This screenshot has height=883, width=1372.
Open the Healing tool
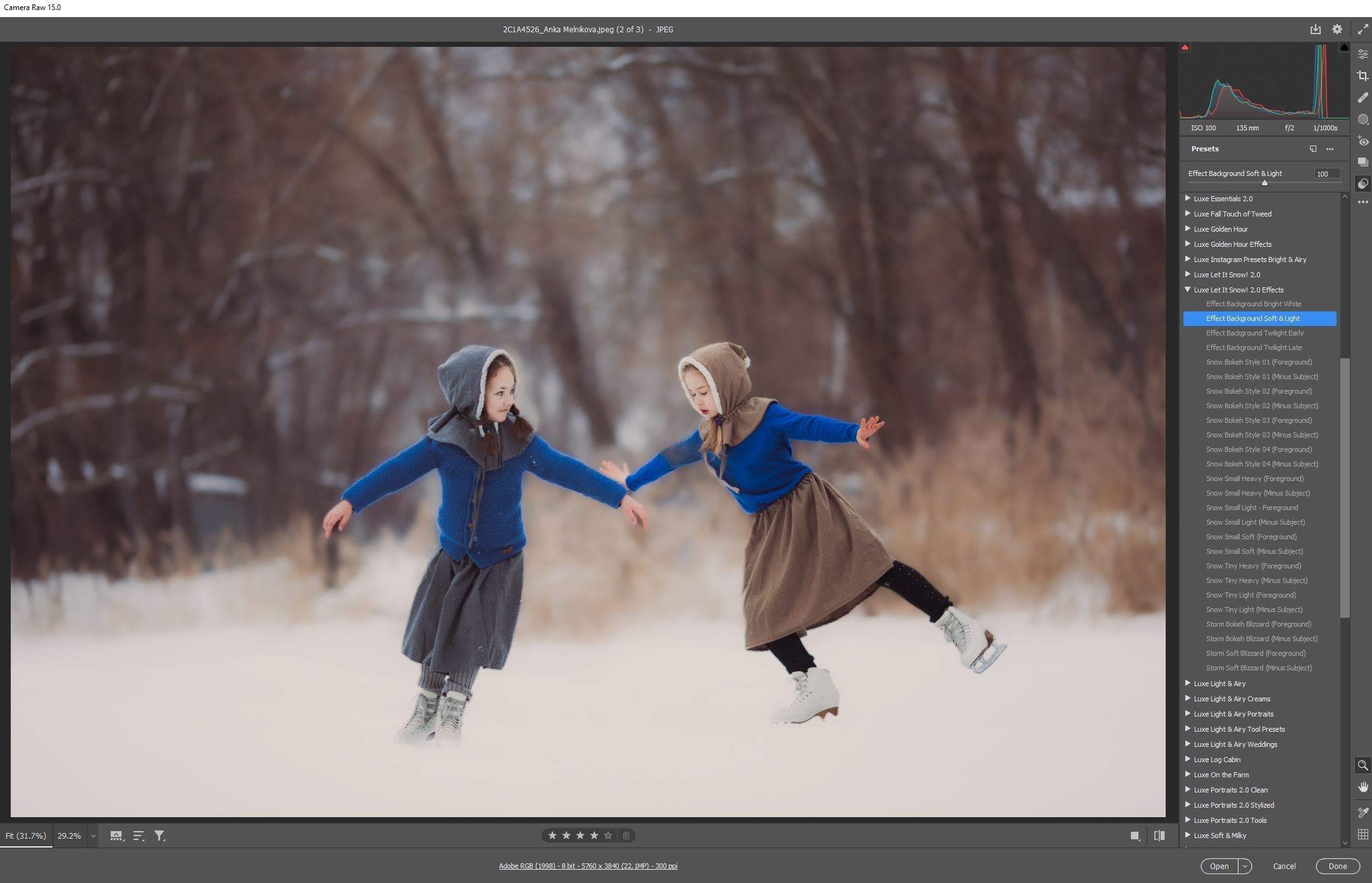[x=1364, y=97]
